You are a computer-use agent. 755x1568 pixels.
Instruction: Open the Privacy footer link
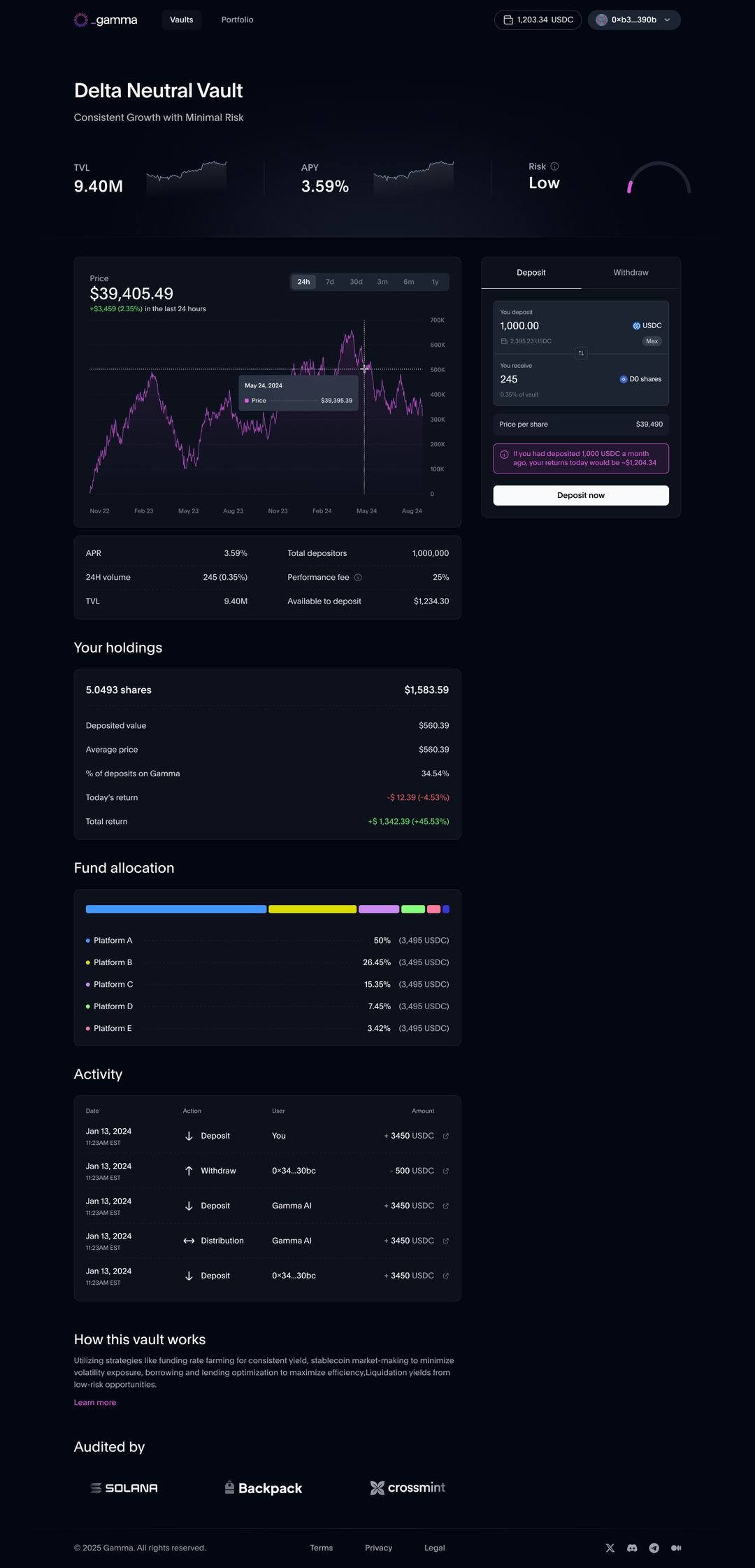[379, 1548]
